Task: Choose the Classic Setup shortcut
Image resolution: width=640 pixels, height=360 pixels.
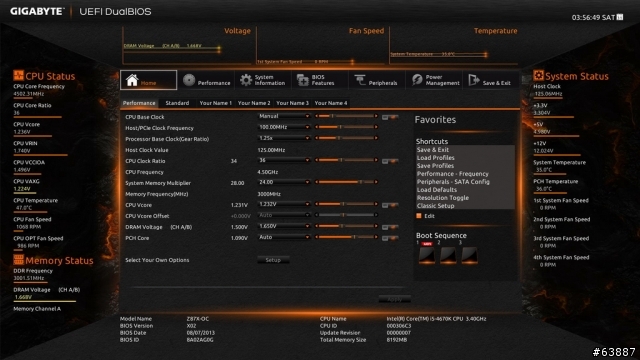Action: (435, 206)
